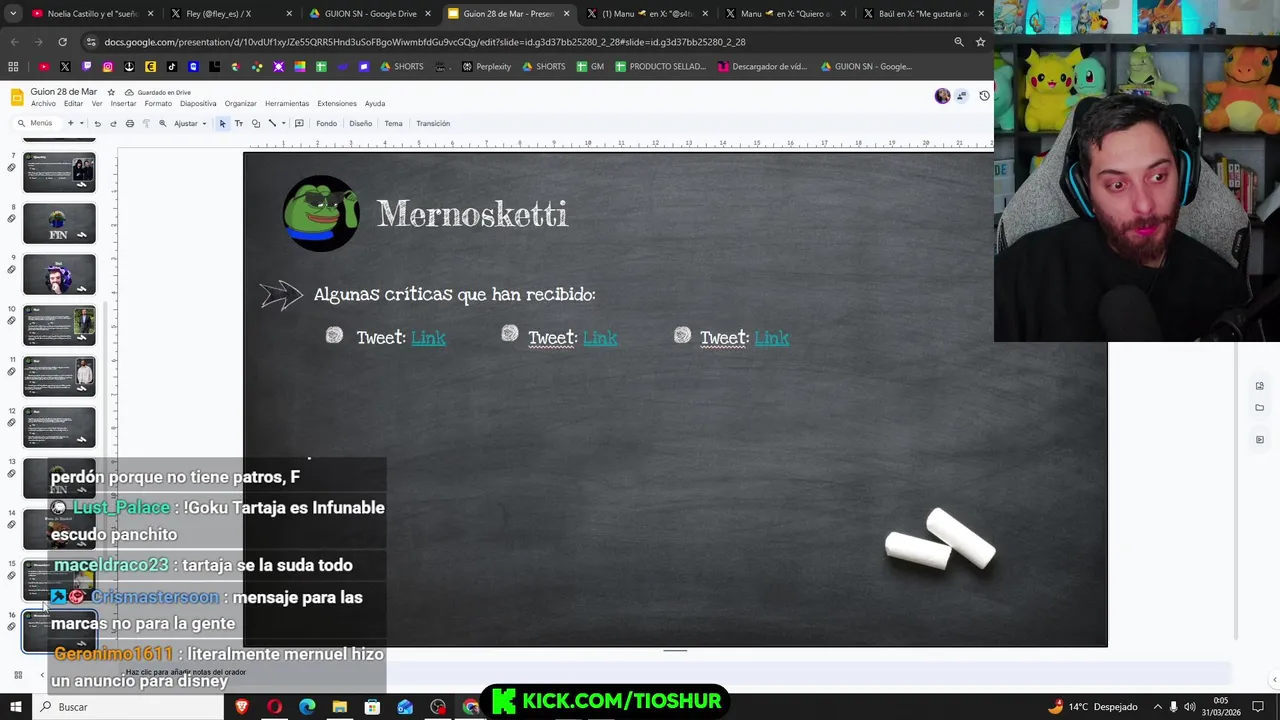Star the Guion 28 de Mar document
The height and width of the screenshot is (720, 1280).
[x=111, y=92]
